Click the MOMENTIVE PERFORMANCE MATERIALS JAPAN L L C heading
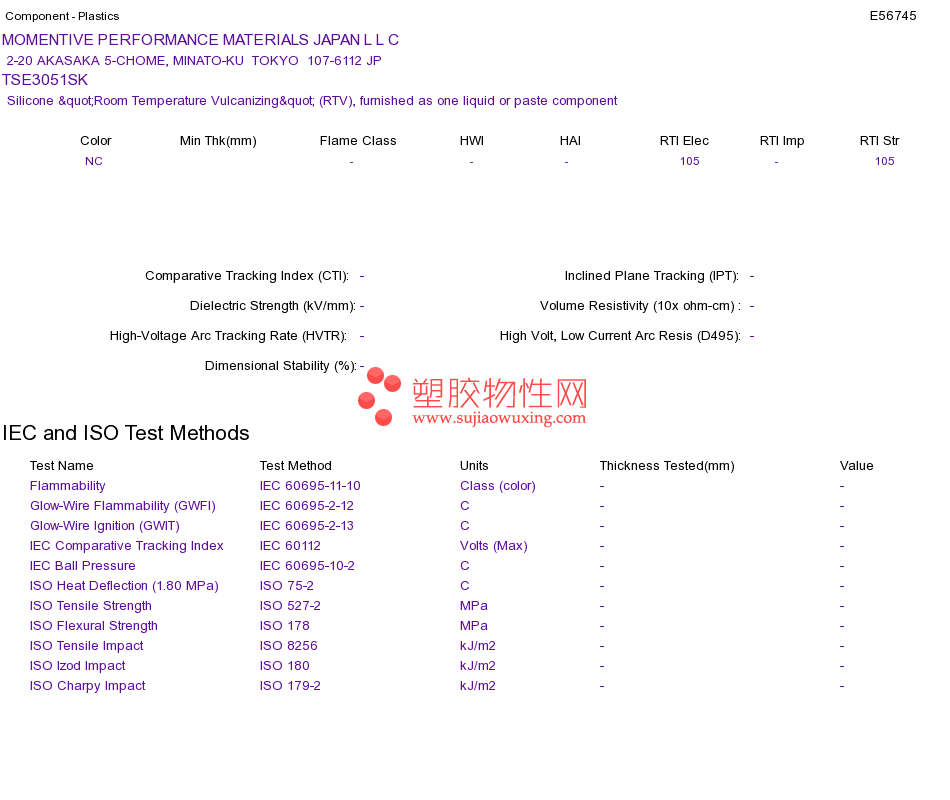Screen dimensions: 950x800 [200, 40]
